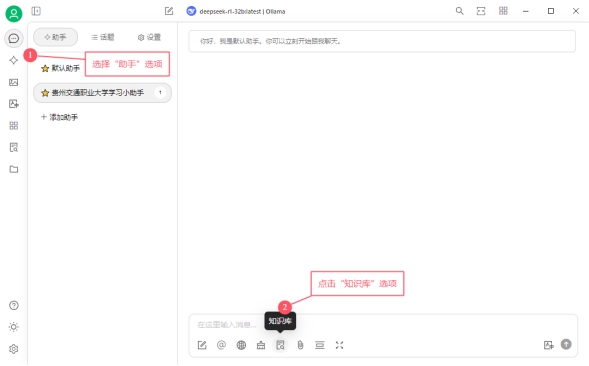The image size is (589, 366).
Task: Click the @ mention model icon
Action: coord(222,345)
